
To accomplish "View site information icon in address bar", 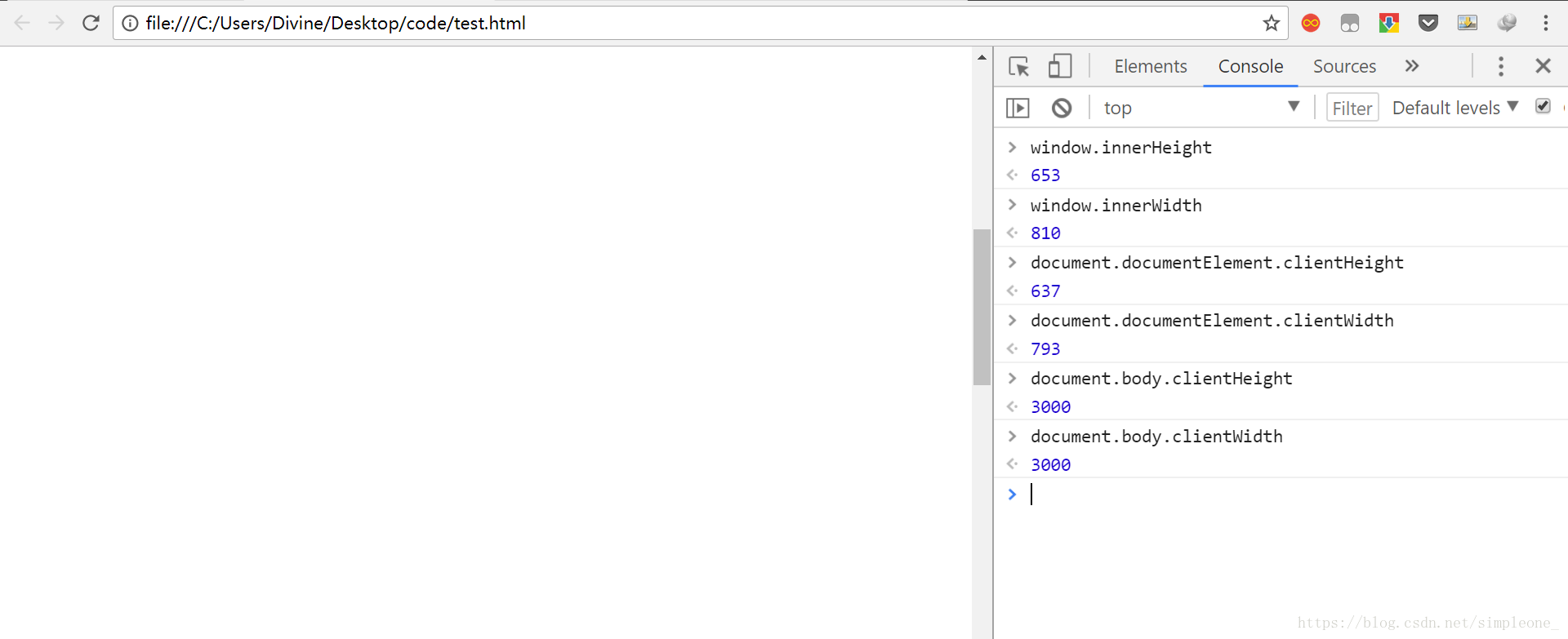I will (130, 23).
